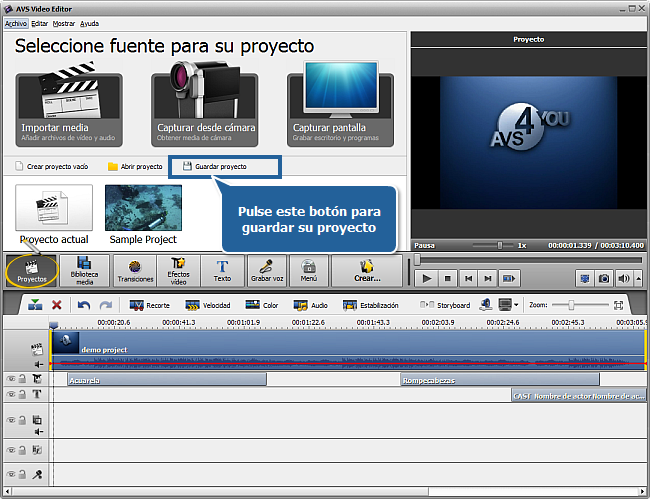Stop the preview playback

[x=447, y=279]
